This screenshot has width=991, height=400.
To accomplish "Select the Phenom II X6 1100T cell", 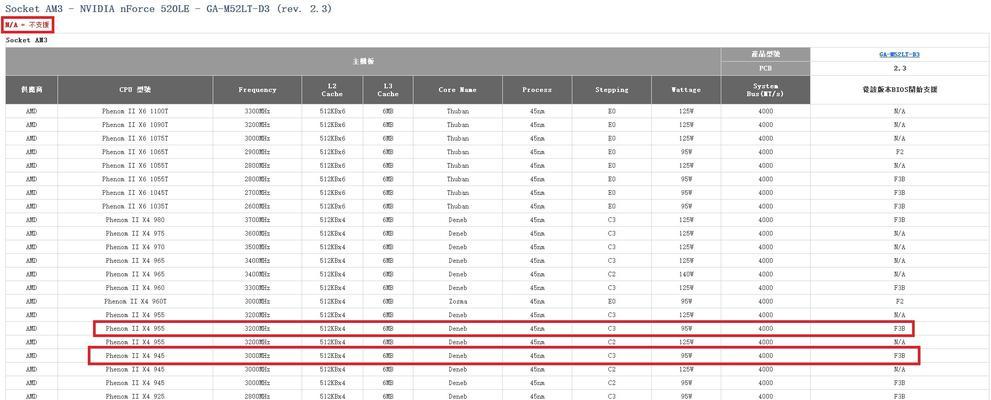I will click(x=135, y=111).
